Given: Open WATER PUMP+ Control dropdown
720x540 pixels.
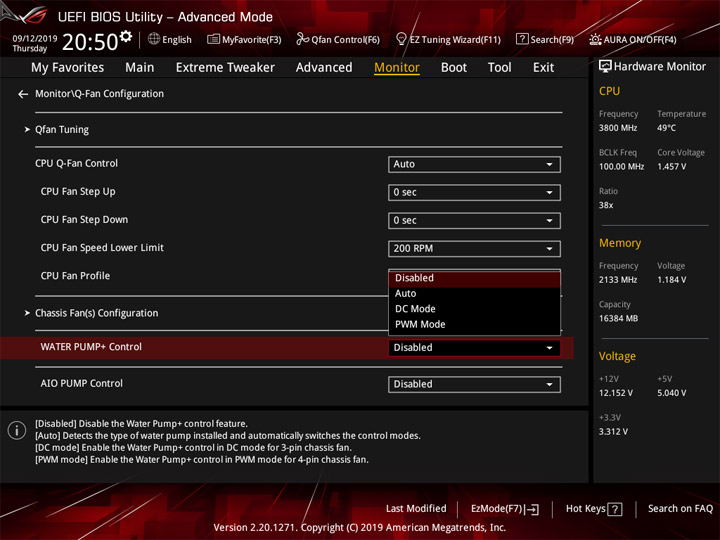Looking at the screenshot, I should (x=474, y=348).
